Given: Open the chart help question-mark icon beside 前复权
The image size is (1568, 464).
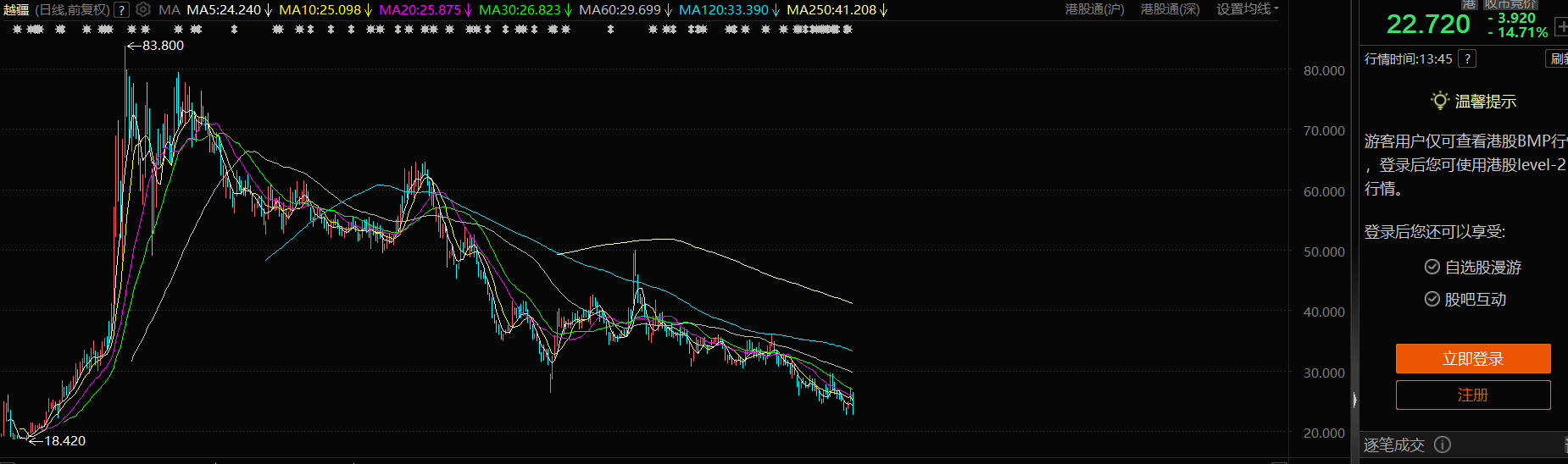Looking at the screenshot, I should point(121,10).
